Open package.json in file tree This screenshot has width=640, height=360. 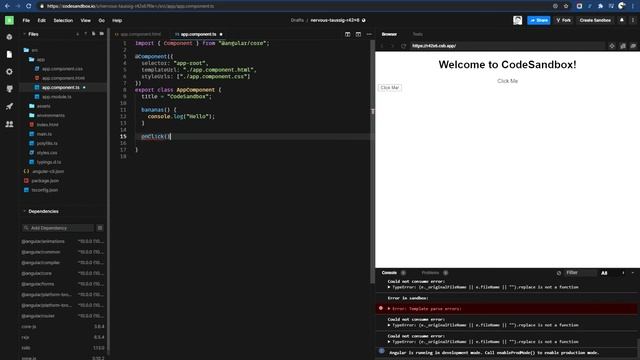click(45, 181)
